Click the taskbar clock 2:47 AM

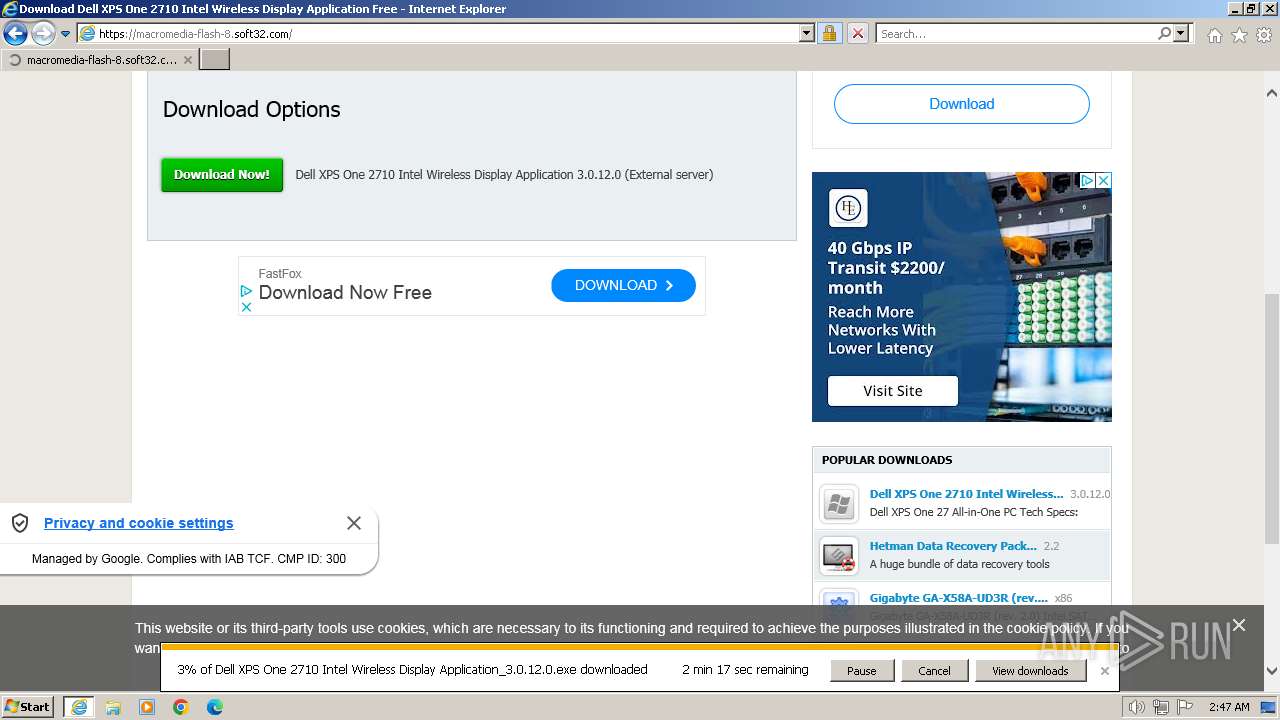click(1228, 707)
